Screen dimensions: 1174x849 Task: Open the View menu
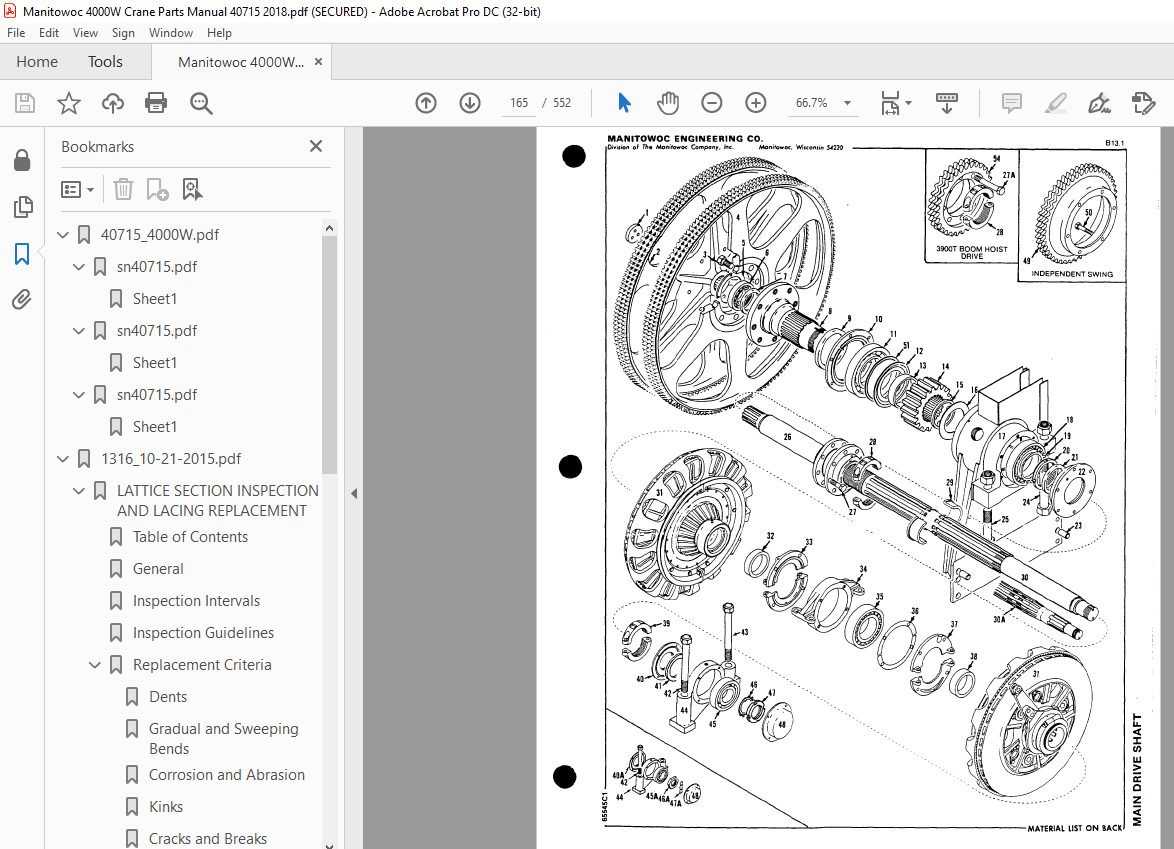point(85,33)
